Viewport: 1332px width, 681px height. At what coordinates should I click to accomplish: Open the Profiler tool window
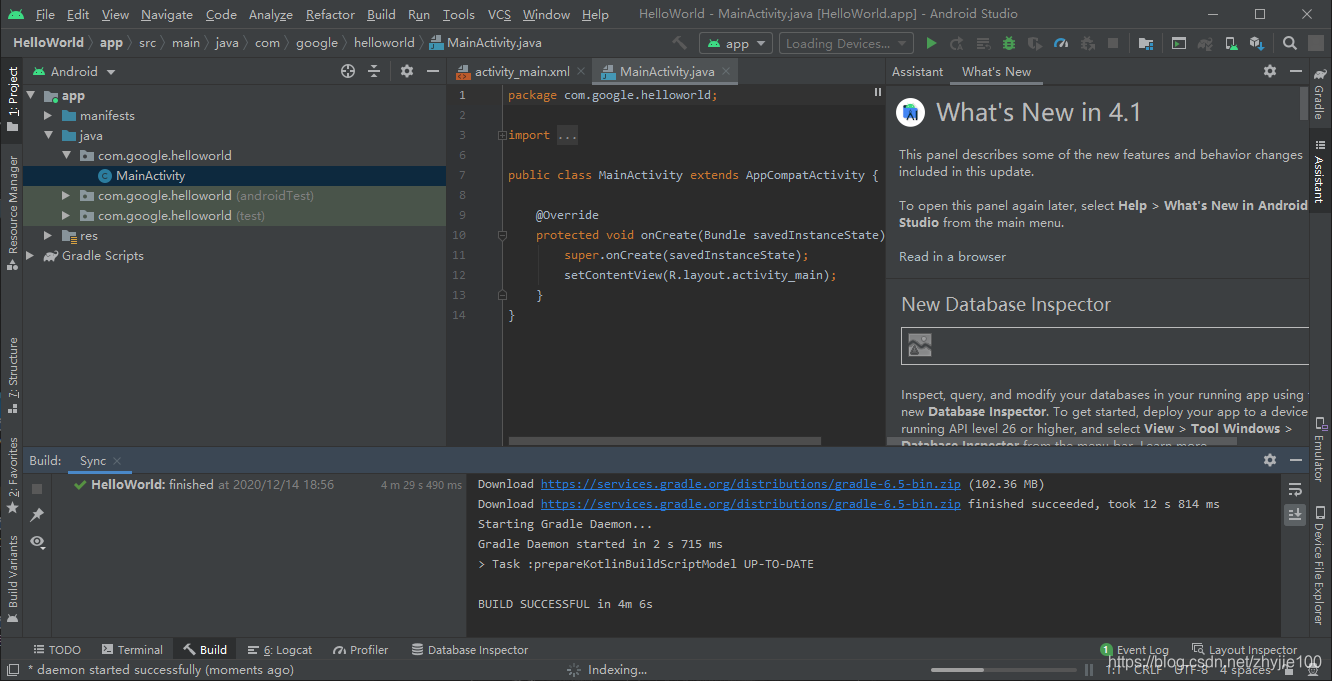[361, 650]
